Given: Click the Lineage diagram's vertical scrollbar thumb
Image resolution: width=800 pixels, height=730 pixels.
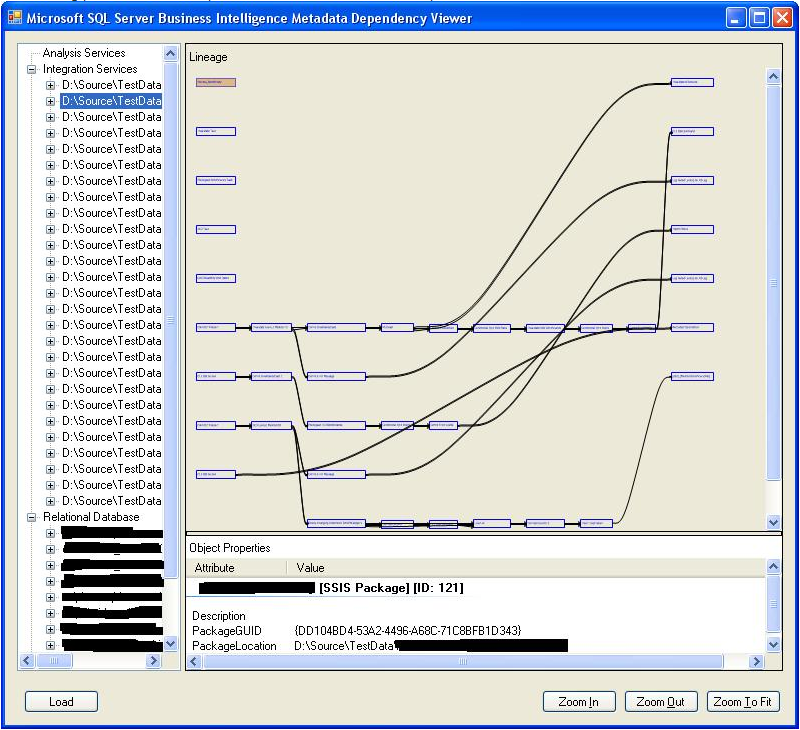Looking at the screenshot, I should [x=773, y=283].
